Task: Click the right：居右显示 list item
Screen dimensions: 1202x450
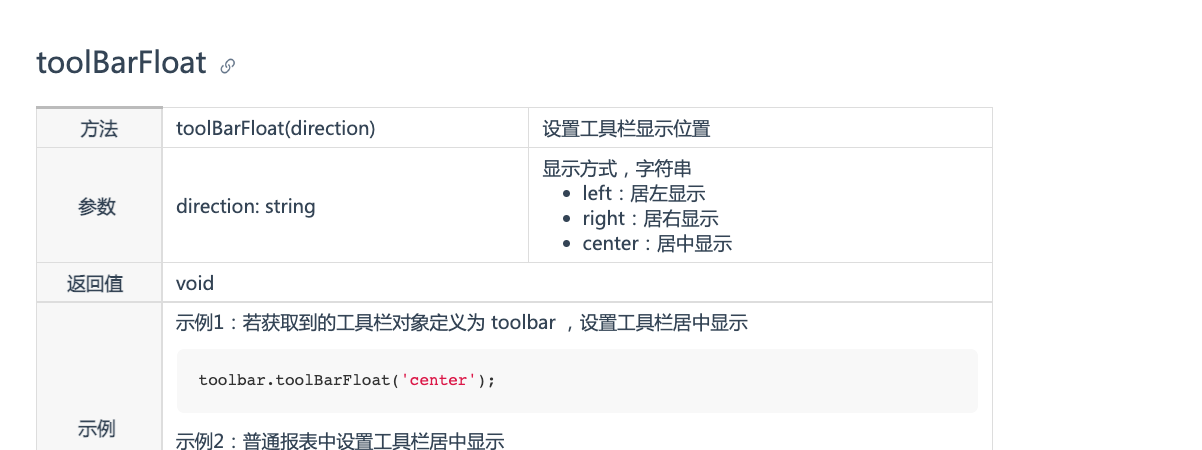Action: (650, 219)
